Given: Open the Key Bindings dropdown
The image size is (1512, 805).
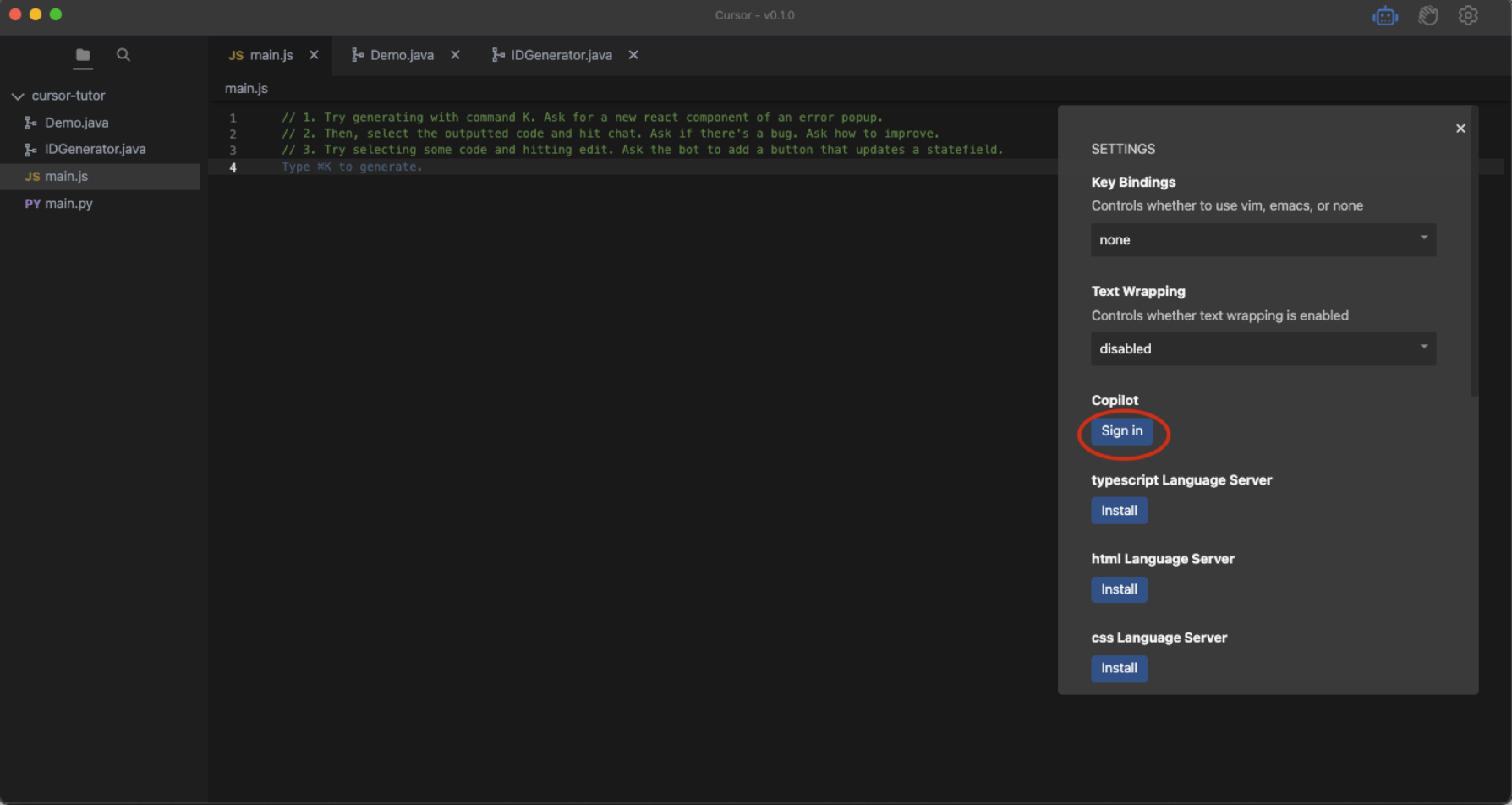Looking at the screenshot, I should (x=1263, y=240).
